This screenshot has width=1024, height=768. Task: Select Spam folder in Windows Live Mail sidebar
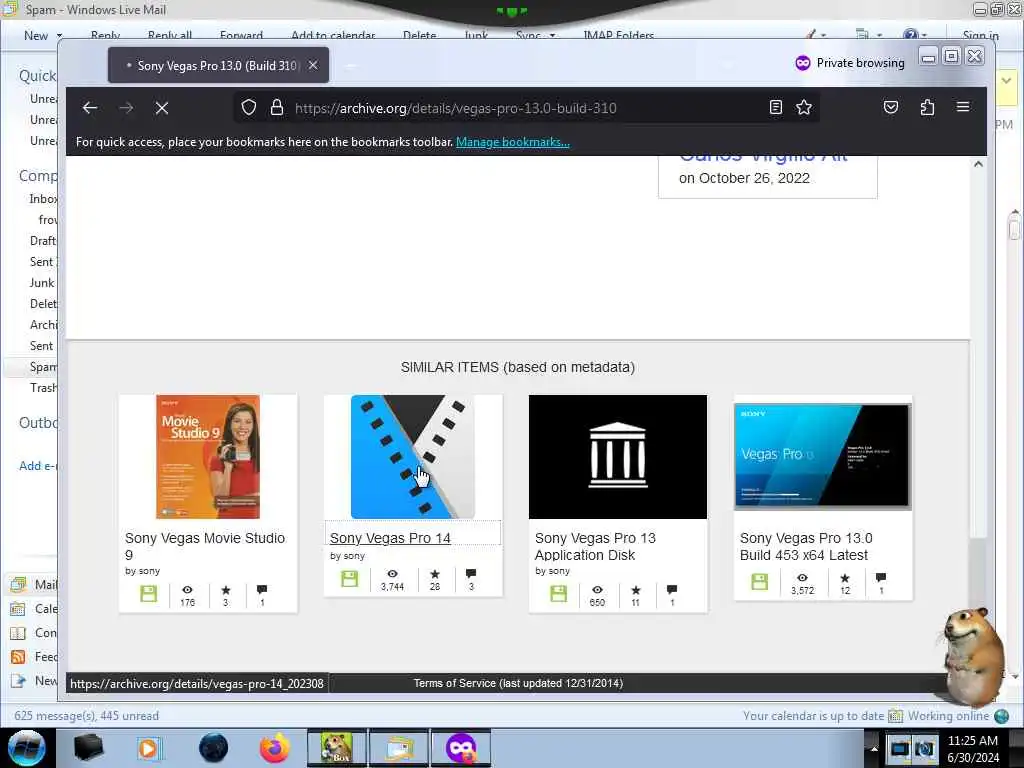click(43, 367)
